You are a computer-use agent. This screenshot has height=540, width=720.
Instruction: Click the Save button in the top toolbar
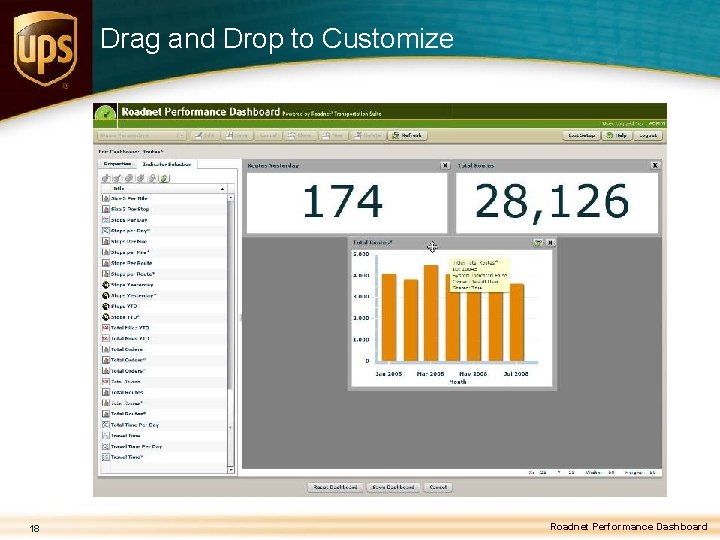pos(236,135)
